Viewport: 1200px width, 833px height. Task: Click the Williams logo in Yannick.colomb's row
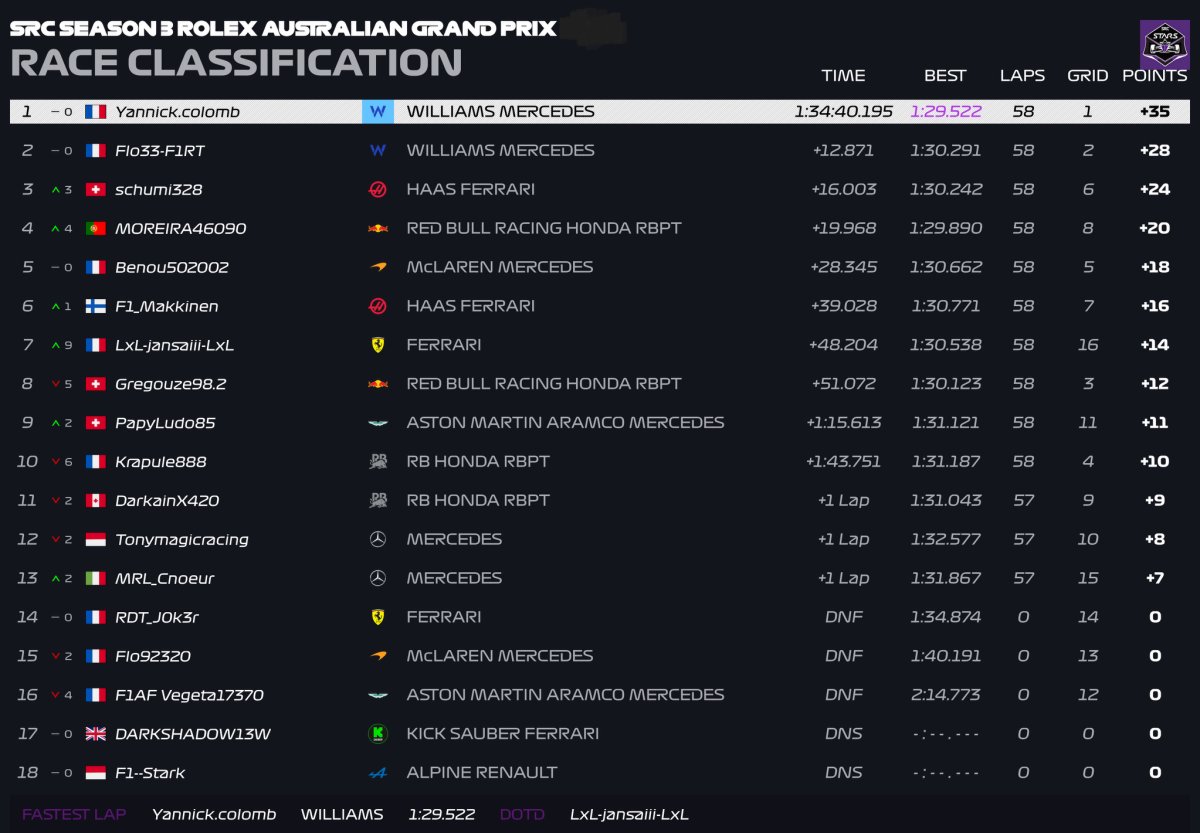377,112
